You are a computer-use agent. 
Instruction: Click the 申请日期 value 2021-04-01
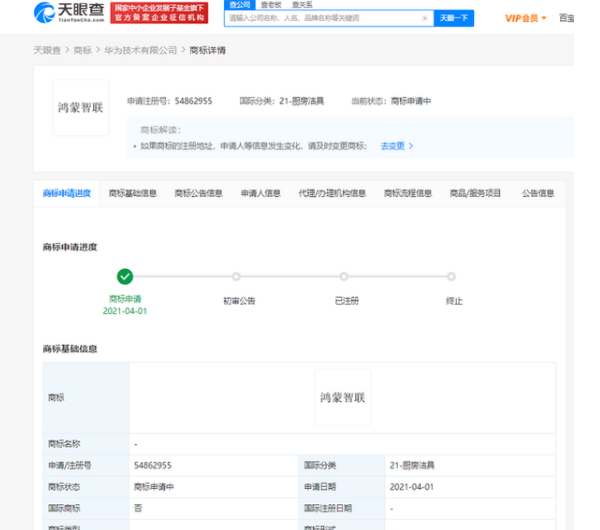pos(412,487)
